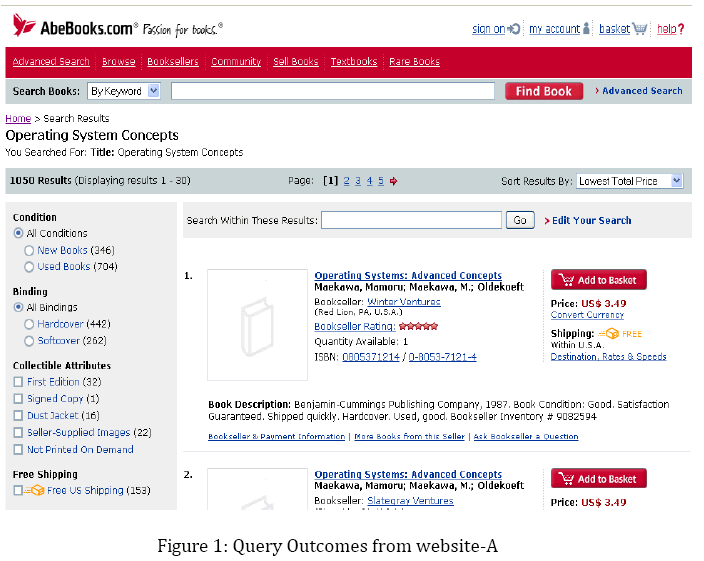Go to results page 4
Viewport: 704px width, 561px height.
coord(370,181)
